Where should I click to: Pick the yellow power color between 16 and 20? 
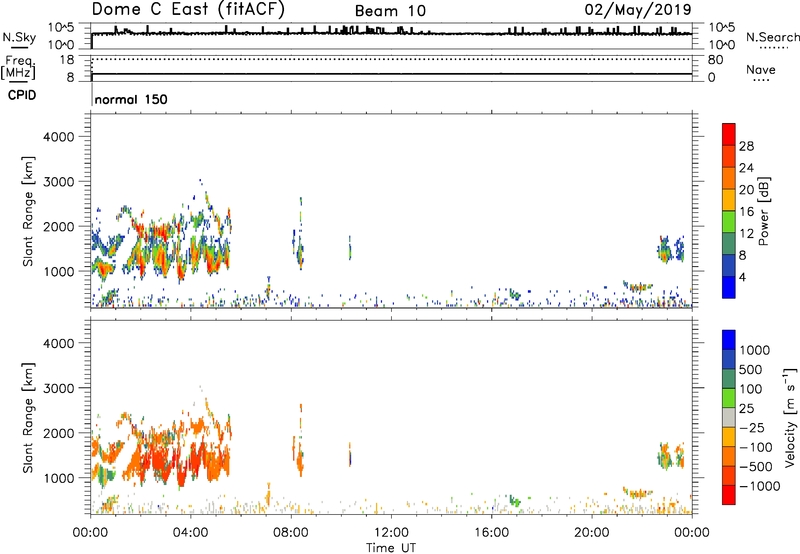point(729,200)
